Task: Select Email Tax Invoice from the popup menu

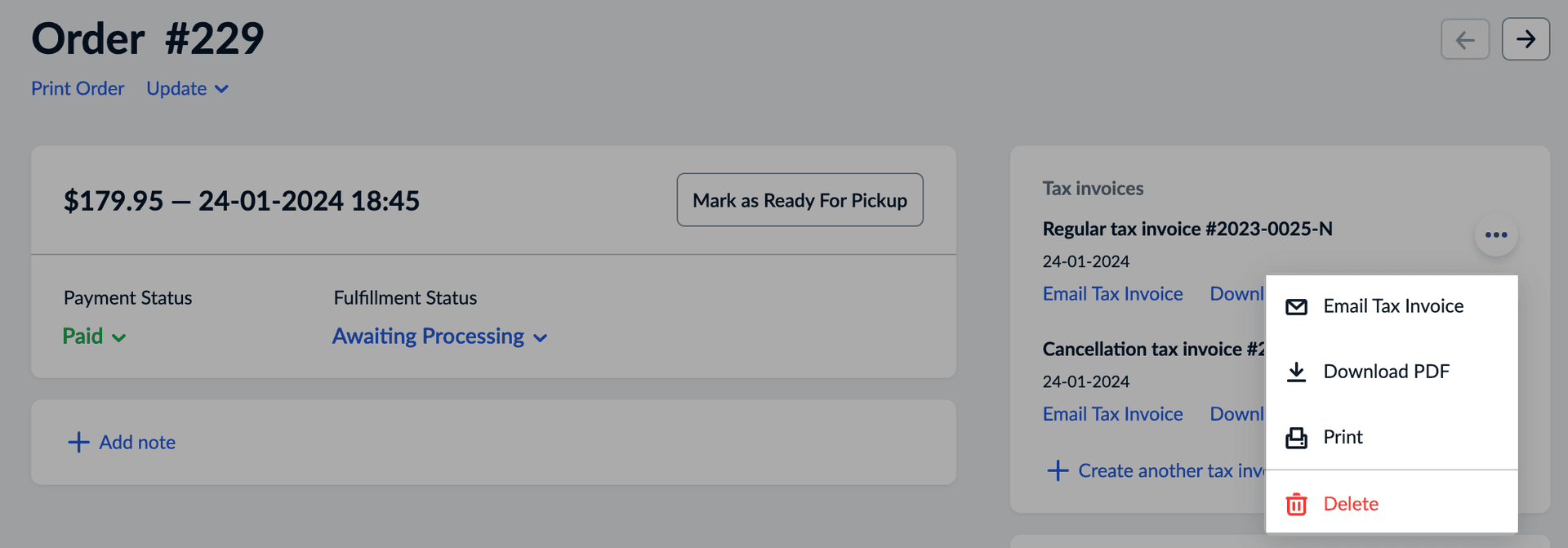Action: 1393,306
